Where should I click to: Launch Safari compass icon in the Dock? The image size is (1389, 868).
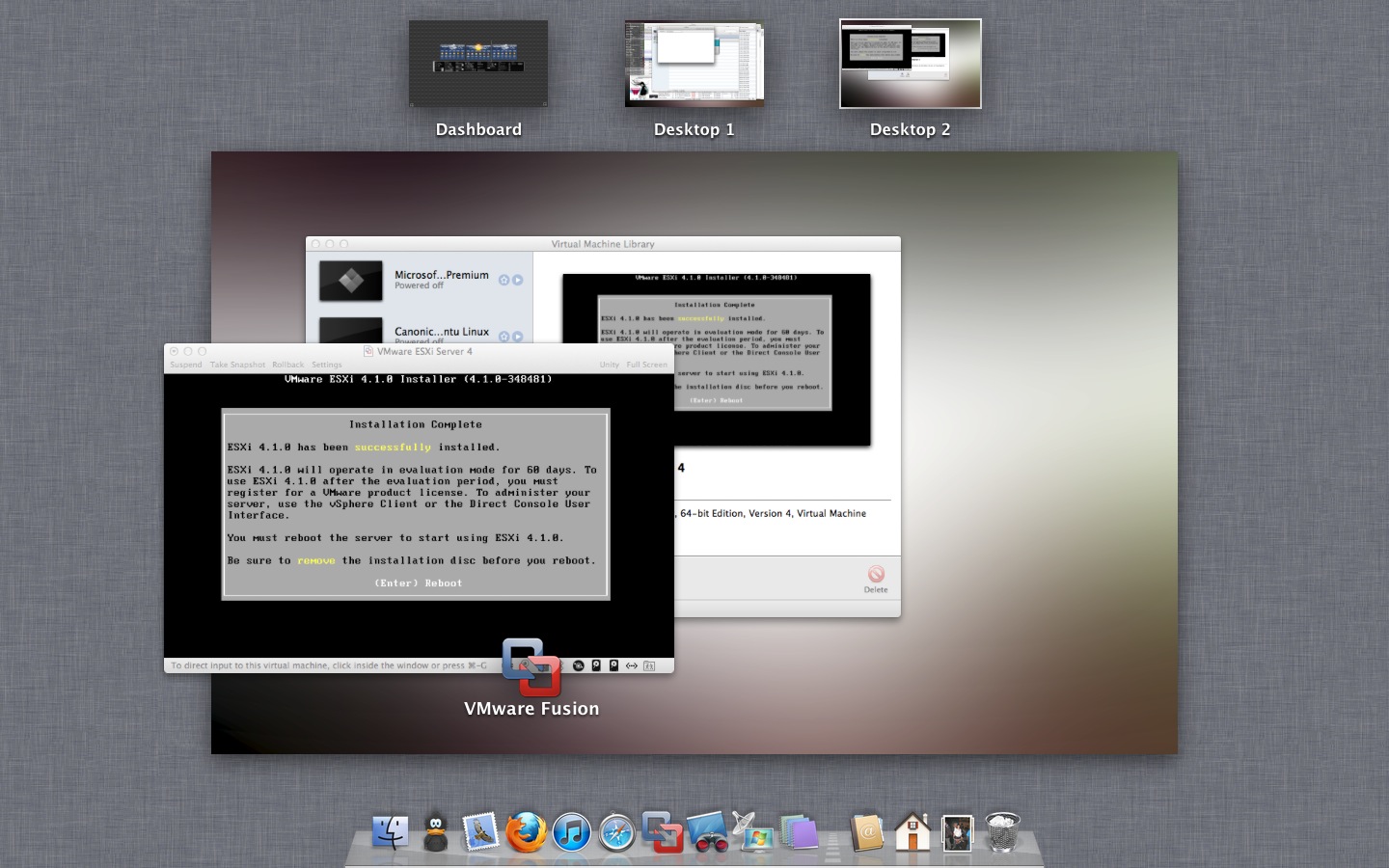pos(616,832)
